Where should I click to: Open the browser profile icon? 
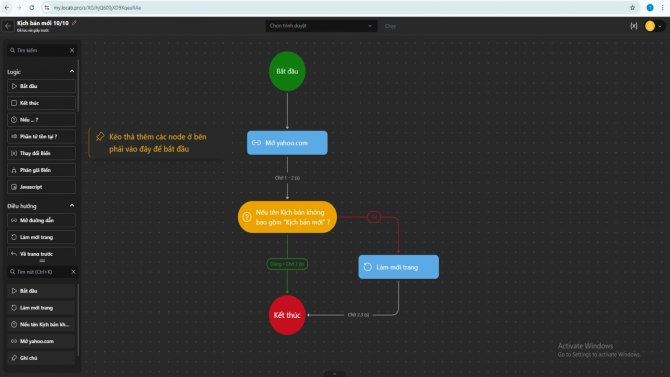(650, 8)
